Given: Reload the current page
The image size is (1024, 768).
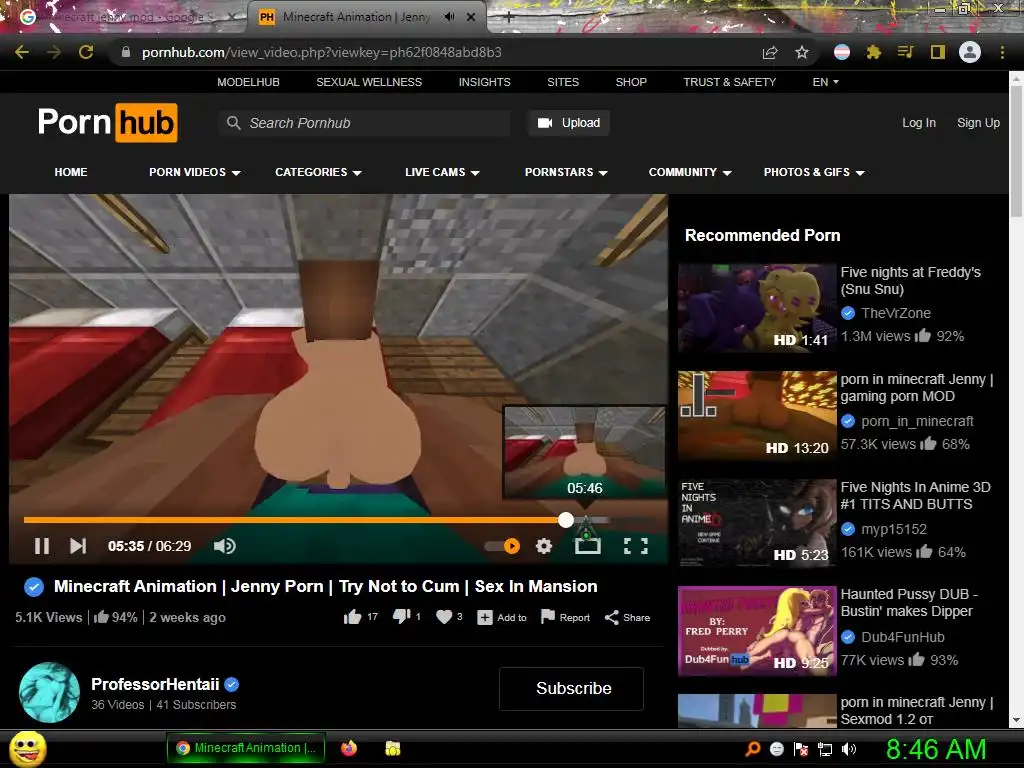Looking at the screenshot, I should pos(86,52).
